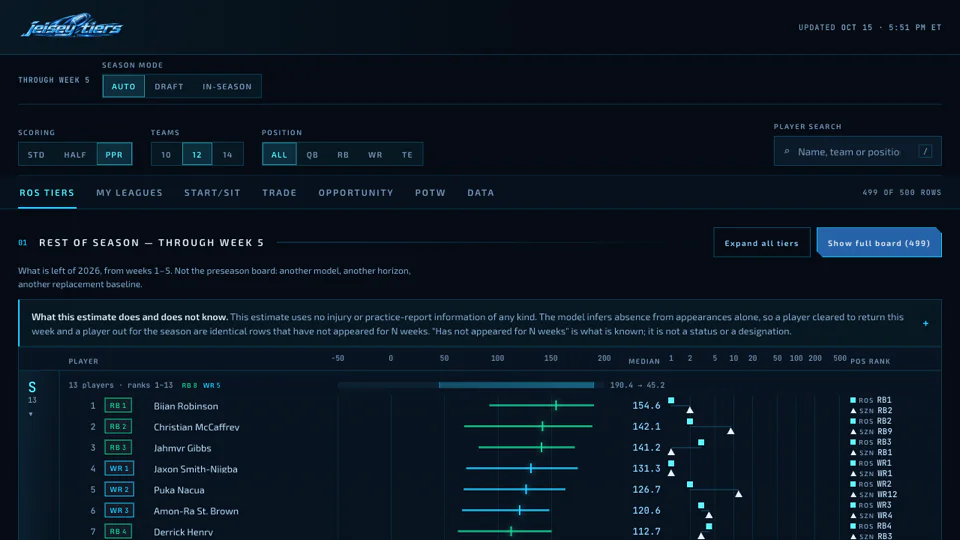Click the RB 2 badge for Christian McCaffrey

pos(118,426)
